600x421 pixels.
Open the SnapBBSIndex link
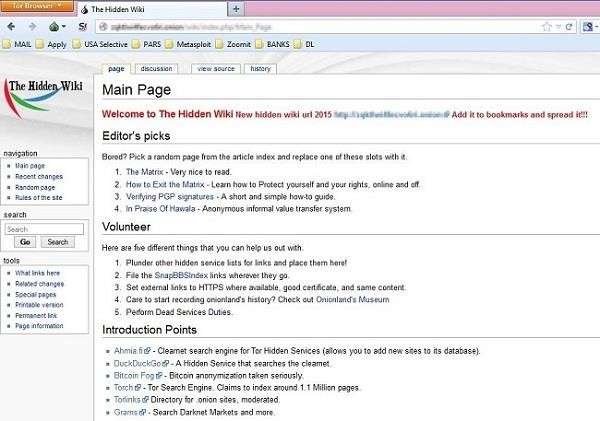181,275
